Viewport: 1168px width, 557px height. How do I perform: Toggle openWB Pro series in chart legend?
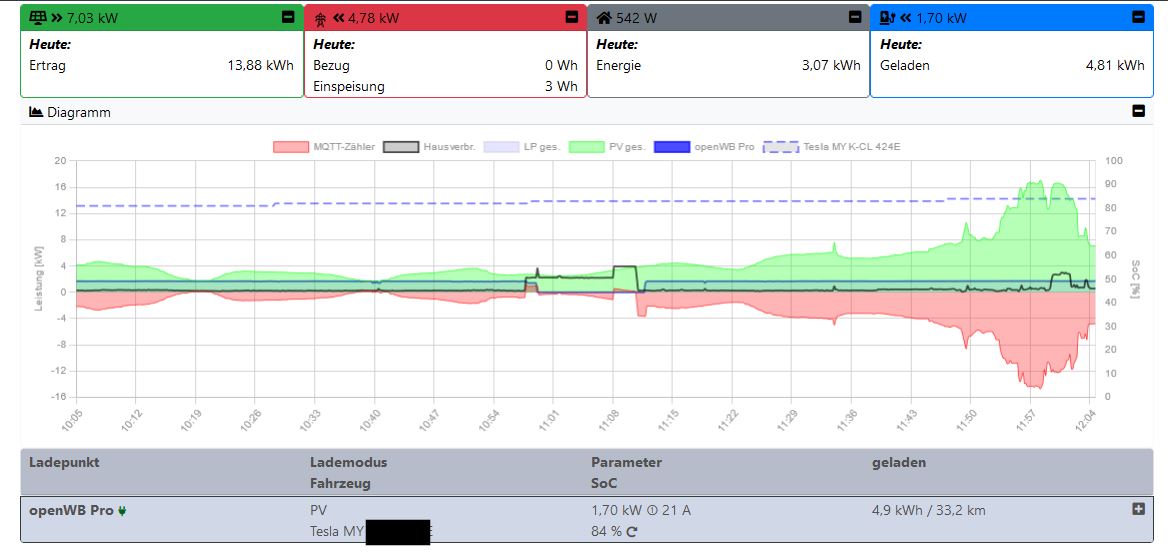704,147
